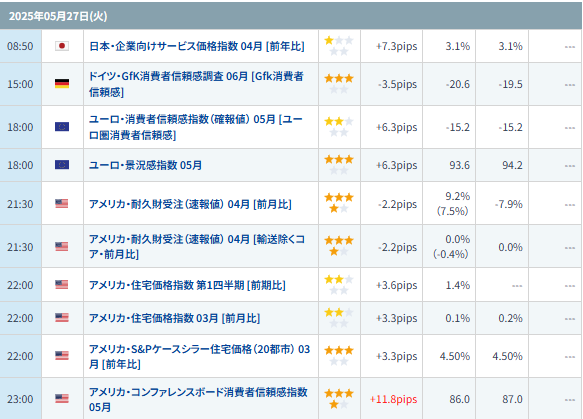The image size is (583, 419).
Task: Open 耐久財受注 輸送除くコア・前月比 link
Action: tap(197, 247)
